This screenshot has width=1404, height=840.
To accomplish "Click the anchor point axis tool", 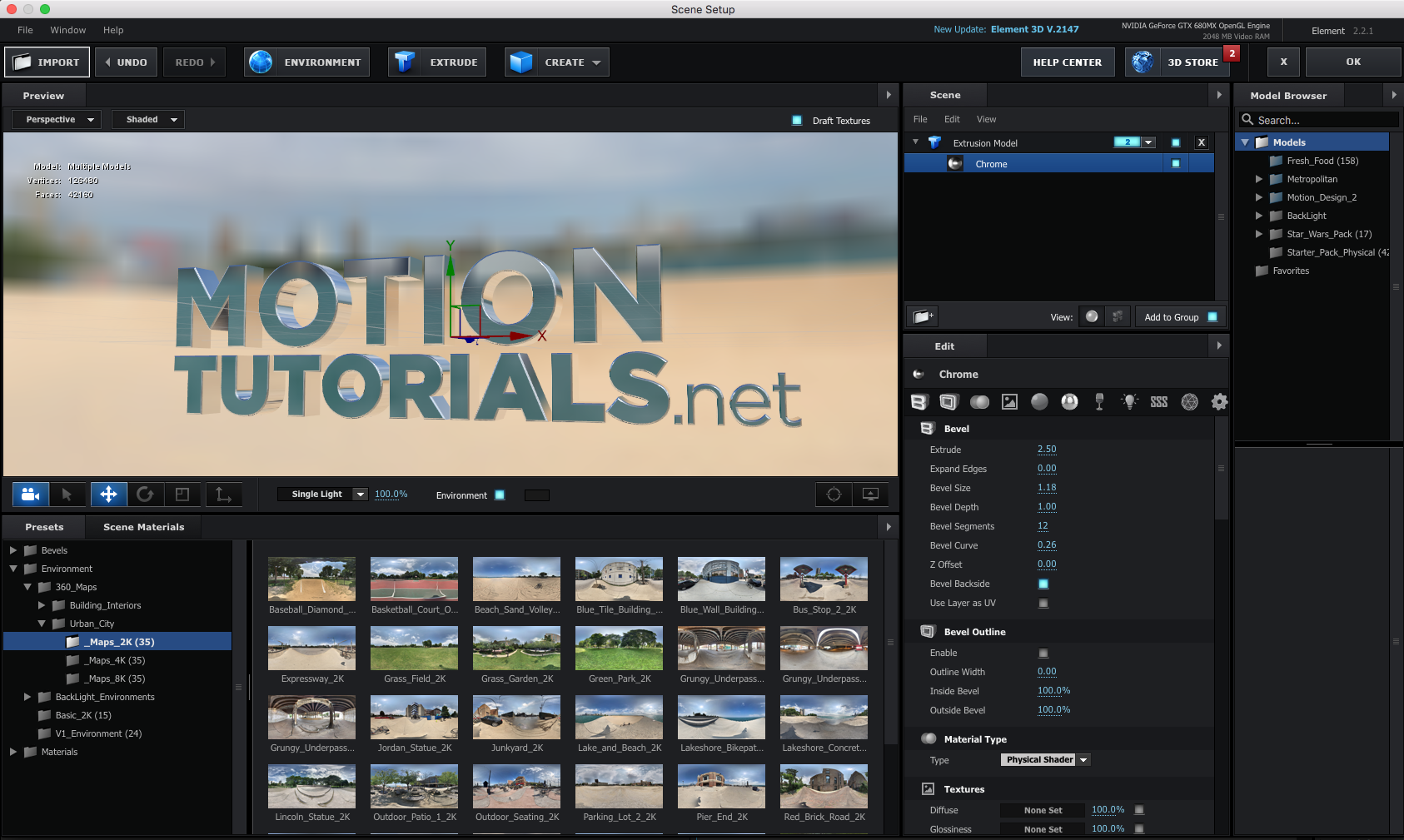I will (223, 495).
